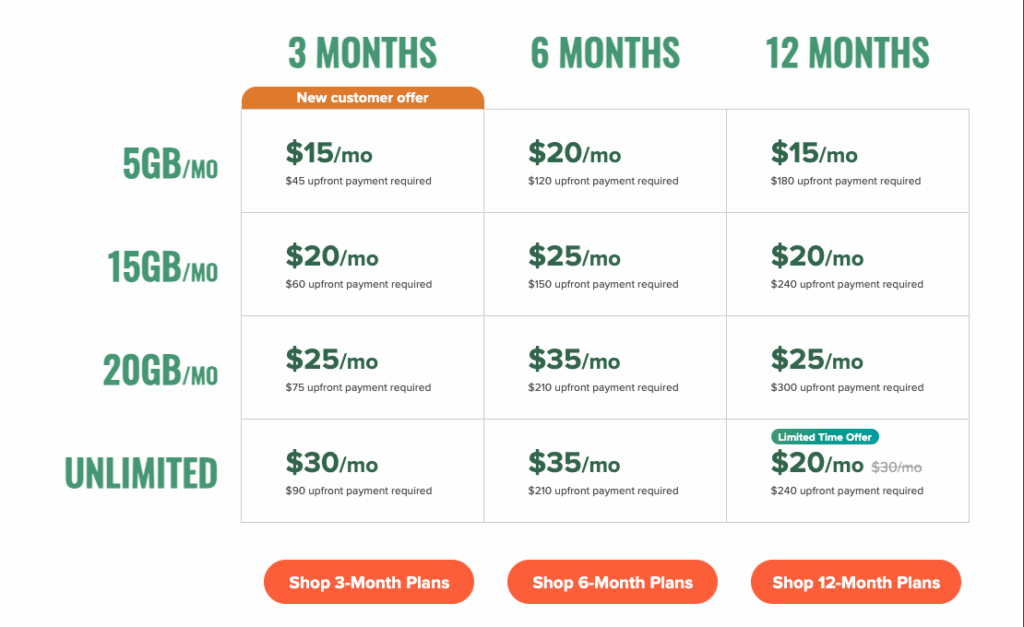This screenshot has height=627, width=1024.
Task: Click the Shop 6-Month Plans button
Action: click(x=612, y=582)
